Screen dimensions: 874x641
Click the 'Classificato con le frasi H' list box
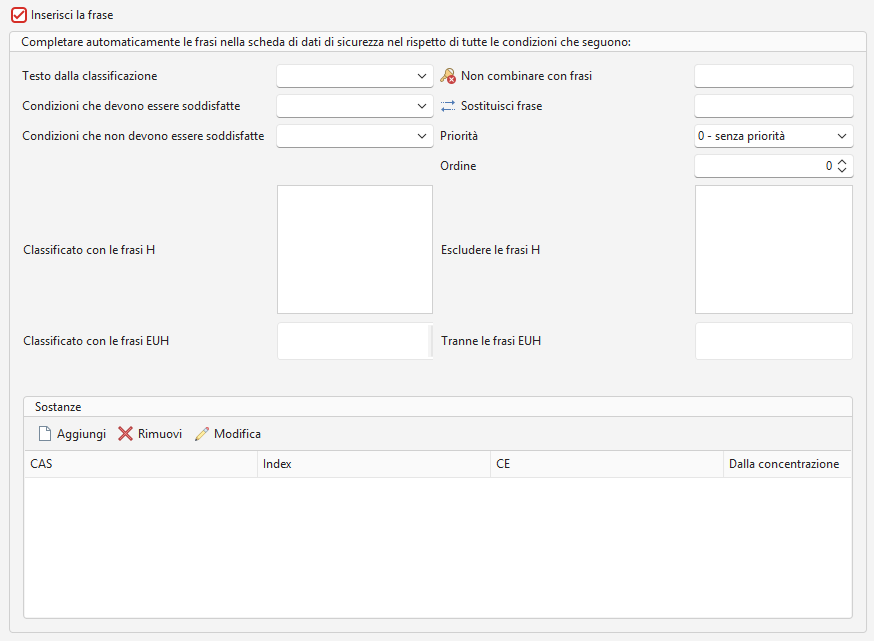click(355, 250)
